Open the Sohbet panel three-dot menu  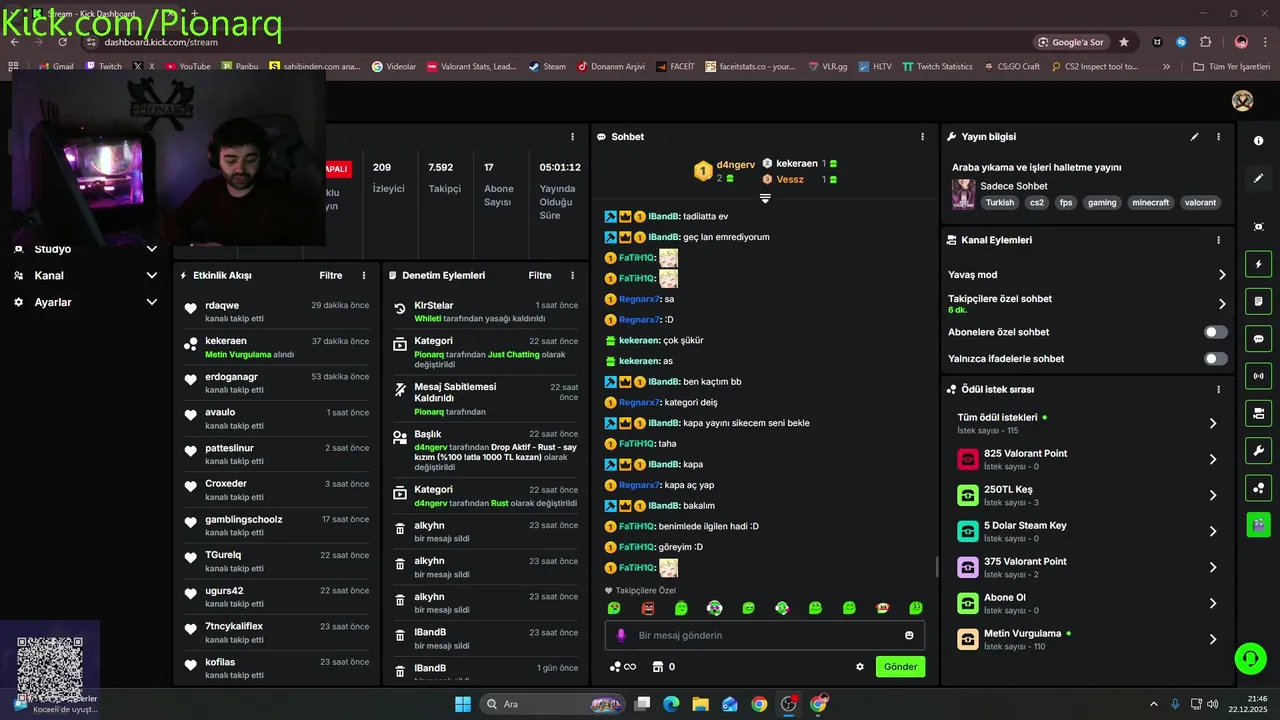[x=922, y=137]
